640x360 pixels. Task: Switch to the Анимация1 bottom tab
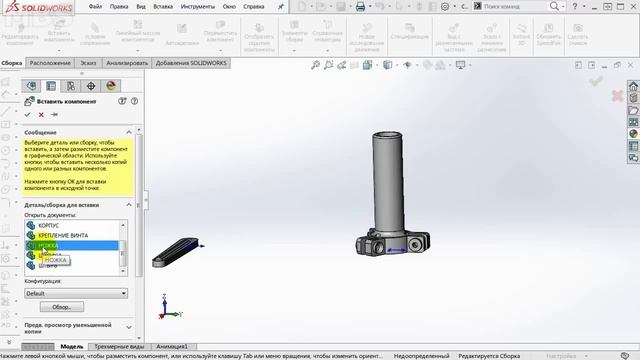[x=172, y=346]
